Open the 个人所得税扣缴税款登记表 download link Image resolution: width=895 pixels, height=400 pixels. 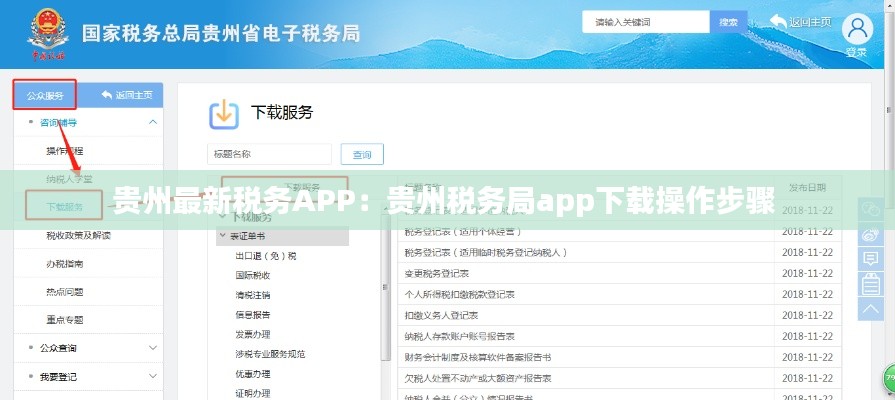[459, 295]
